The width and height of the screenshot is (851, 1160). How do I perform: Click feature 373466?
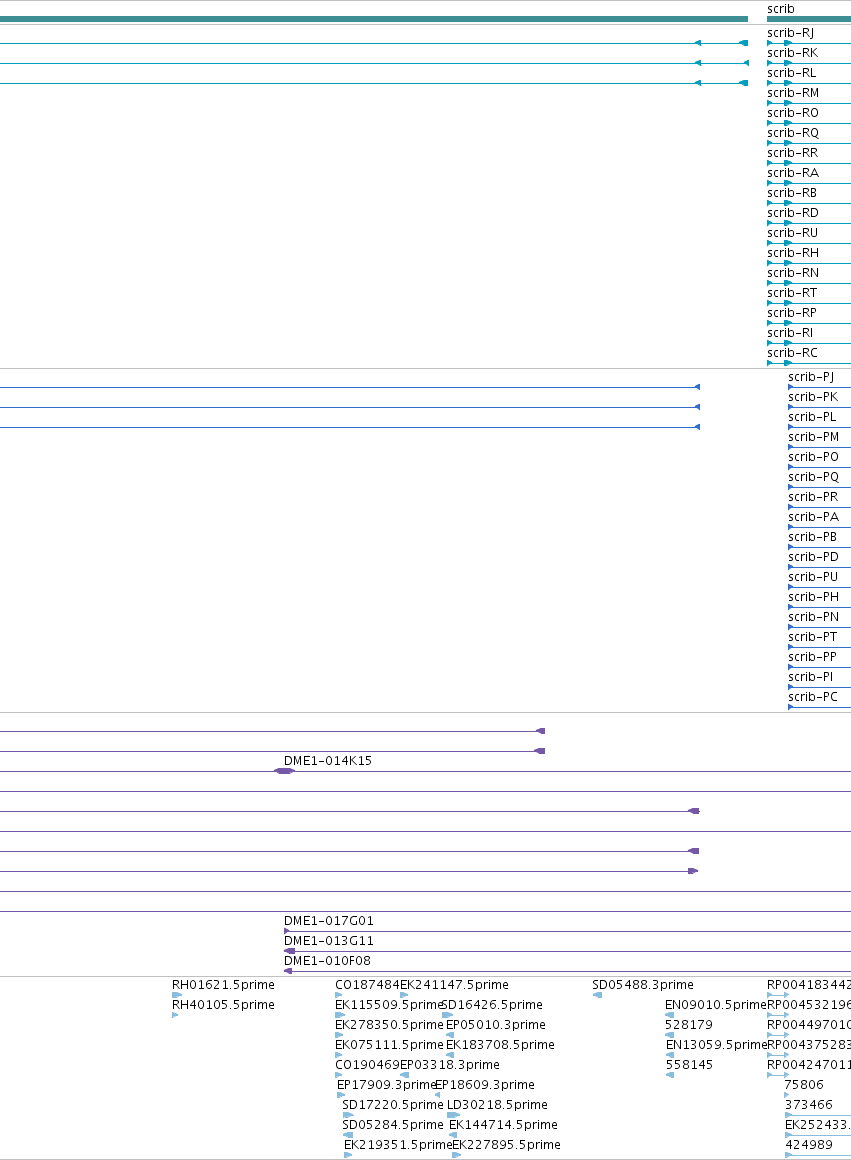tap(809, 1105)
